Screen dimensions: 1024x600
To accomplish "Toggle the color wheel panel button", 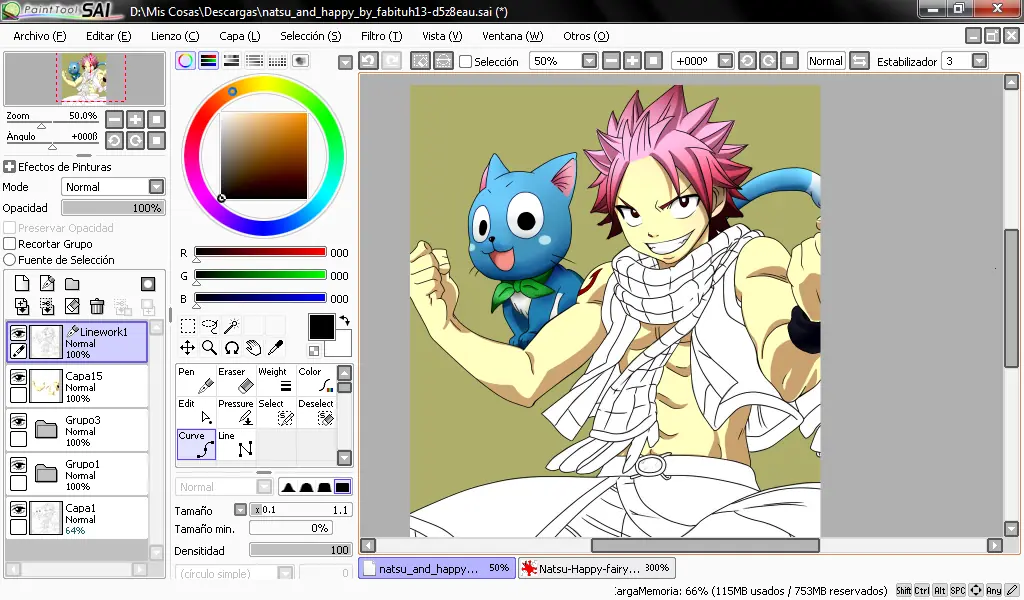I will click(x=185, y=61).
